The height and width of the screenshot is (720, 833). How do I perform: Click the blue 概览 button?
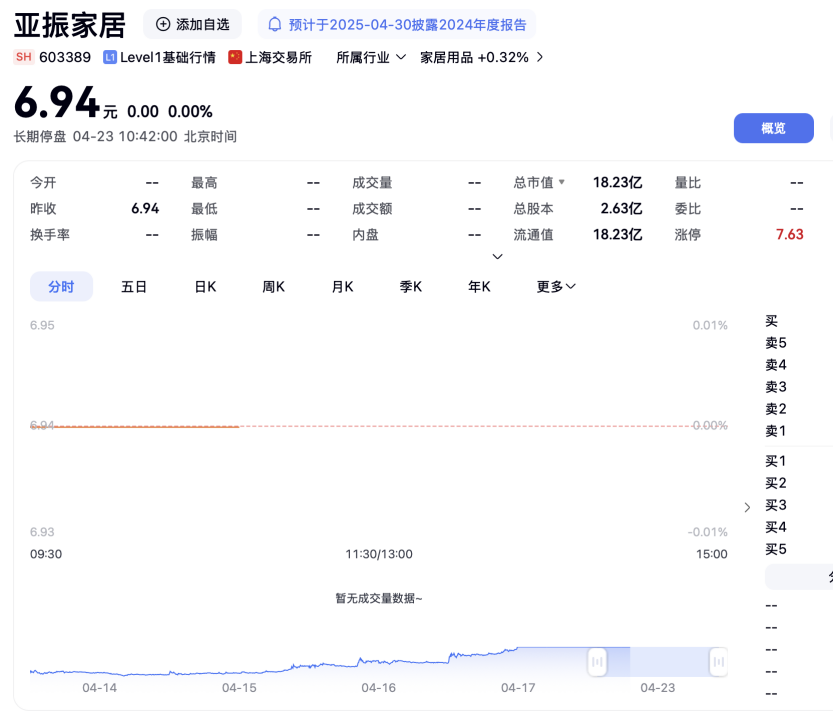coord(774,128)
